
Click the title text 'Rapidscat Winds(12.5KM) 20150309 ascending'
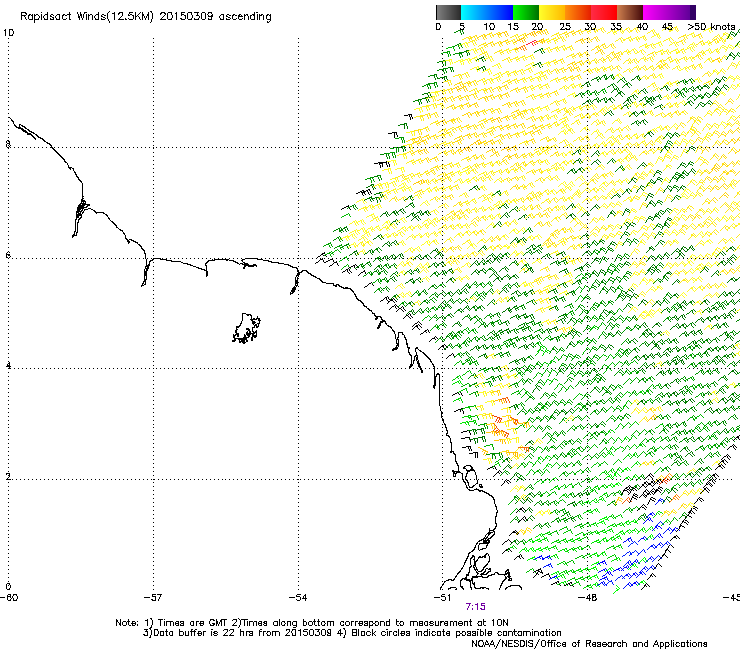[x=146, y=17]
